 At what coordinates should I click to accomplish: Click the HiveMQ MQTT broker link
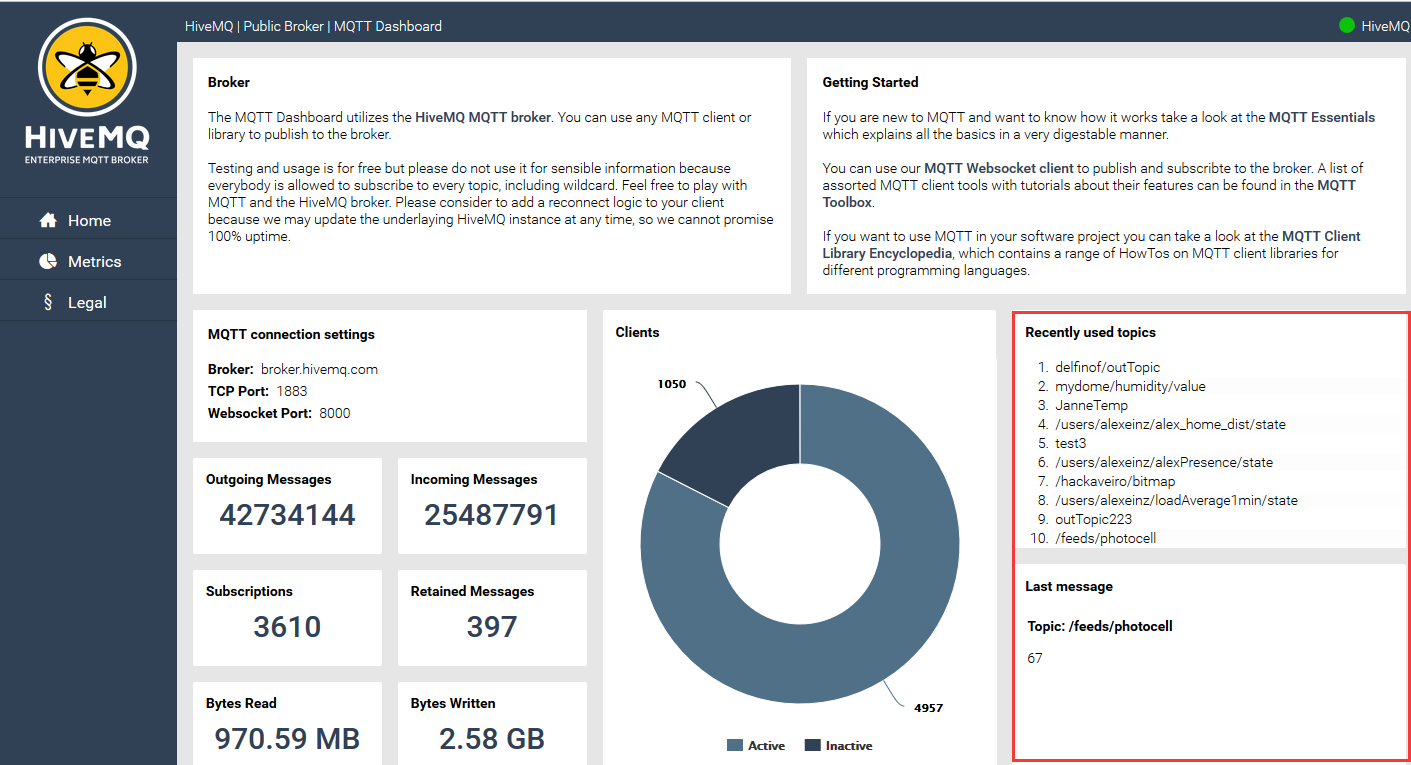483,117
